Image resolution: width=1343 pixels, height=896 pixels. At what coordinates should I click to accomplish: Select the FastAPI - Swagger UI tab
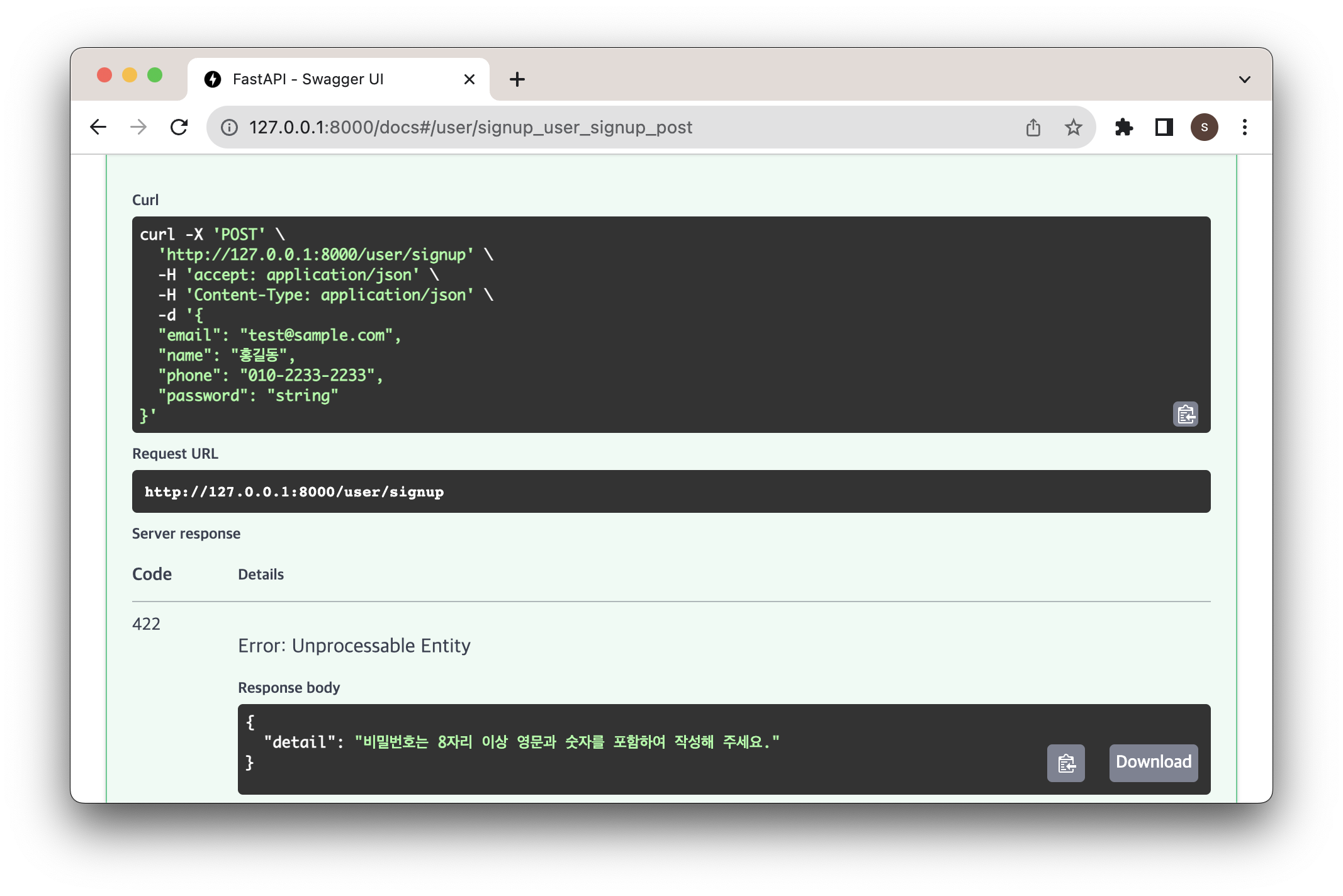pos(308,79)
